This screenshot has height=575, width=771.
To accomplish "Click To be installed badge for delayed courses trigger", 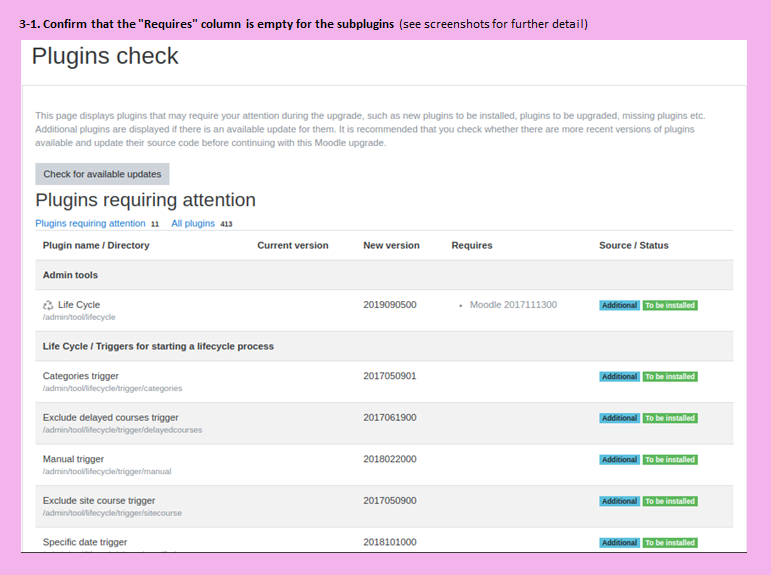I will pos(670,418).
